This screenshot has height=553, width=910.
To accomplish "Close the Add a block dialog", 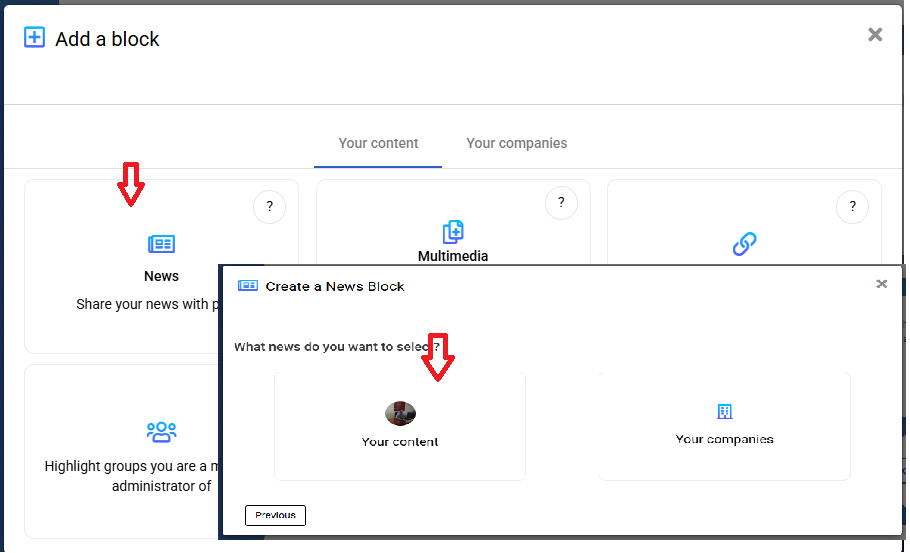I will tap(875, 35).
